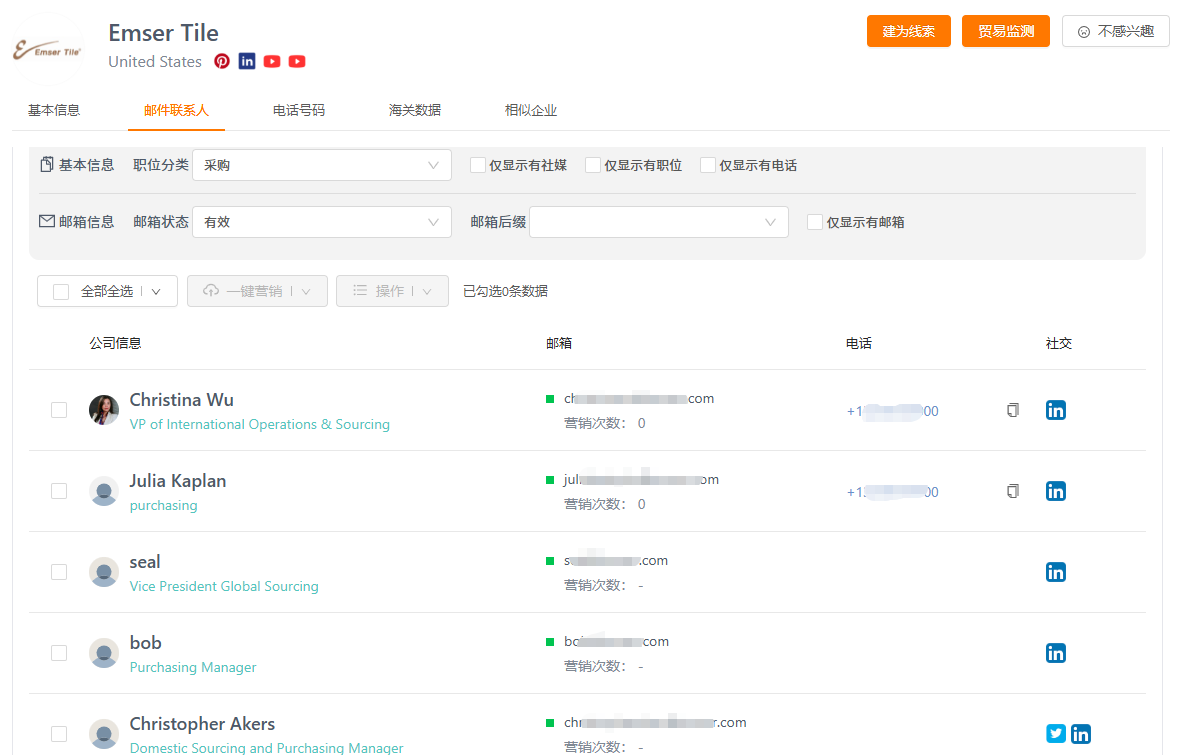Open Christina Wu's LinkedIn profile icon
1185x755 pixels.
(x=1056, y=410)
